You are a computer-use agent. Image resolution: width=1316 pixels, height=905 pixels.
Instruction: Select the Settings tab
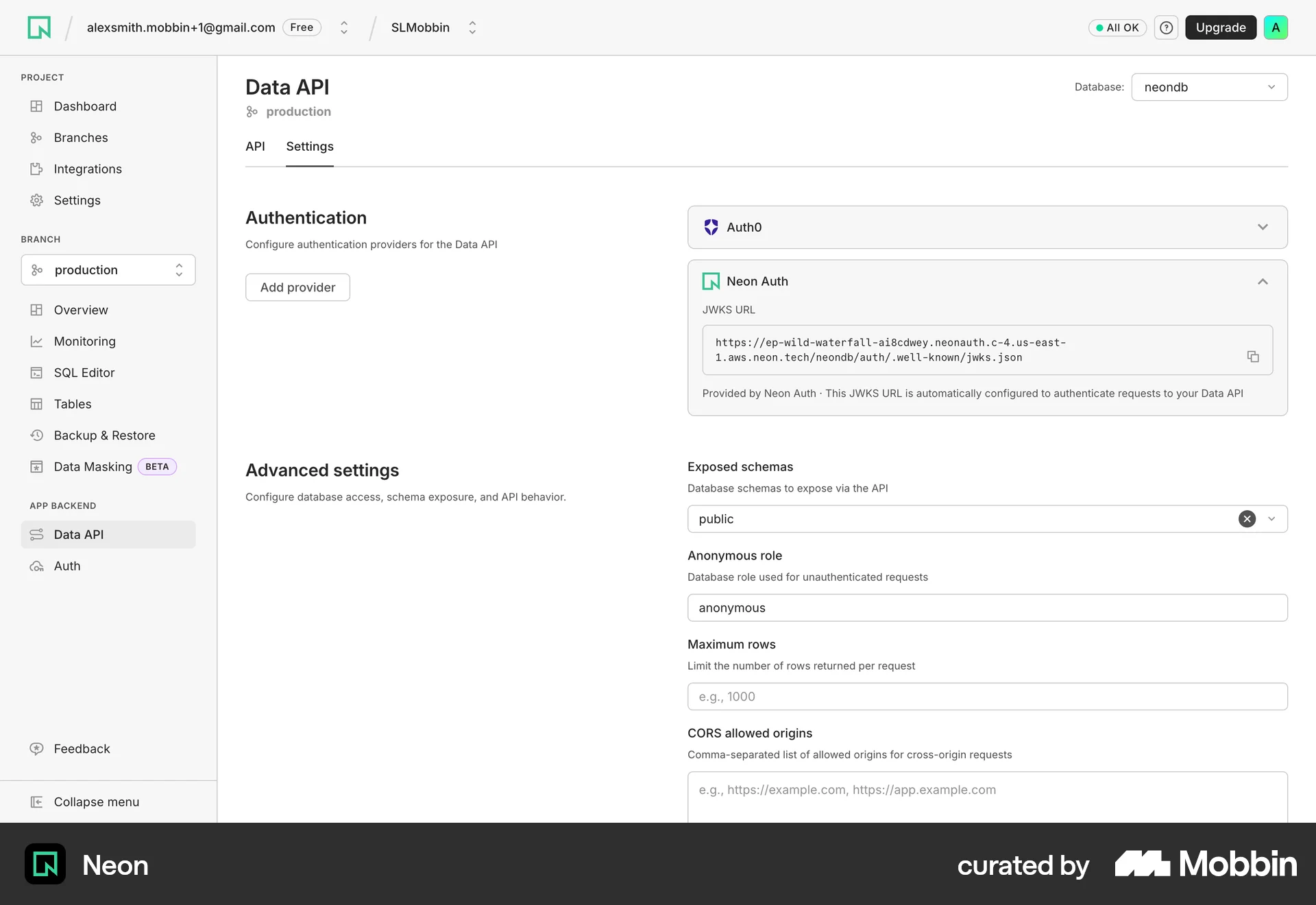tap(310, 146)
